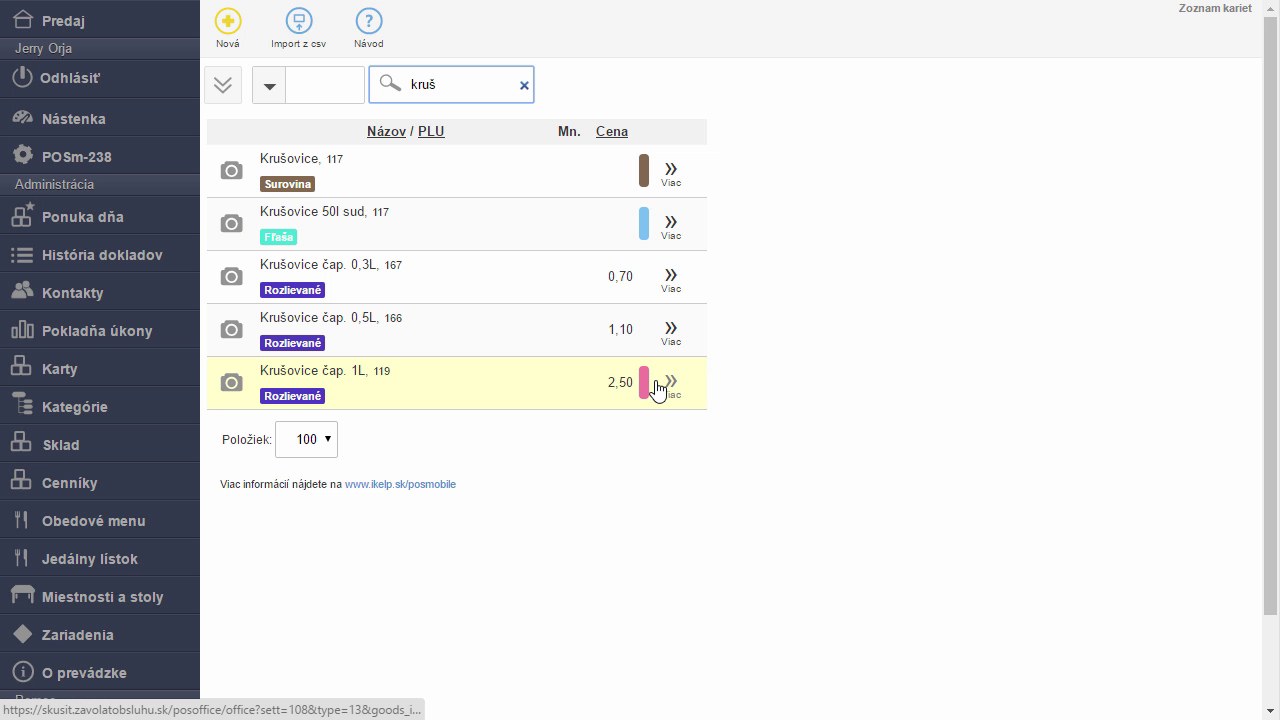The image size is (1280, 720).
Task: Click camera icon for Krušovice čap. 0,5L
Action: coord(231,330)
